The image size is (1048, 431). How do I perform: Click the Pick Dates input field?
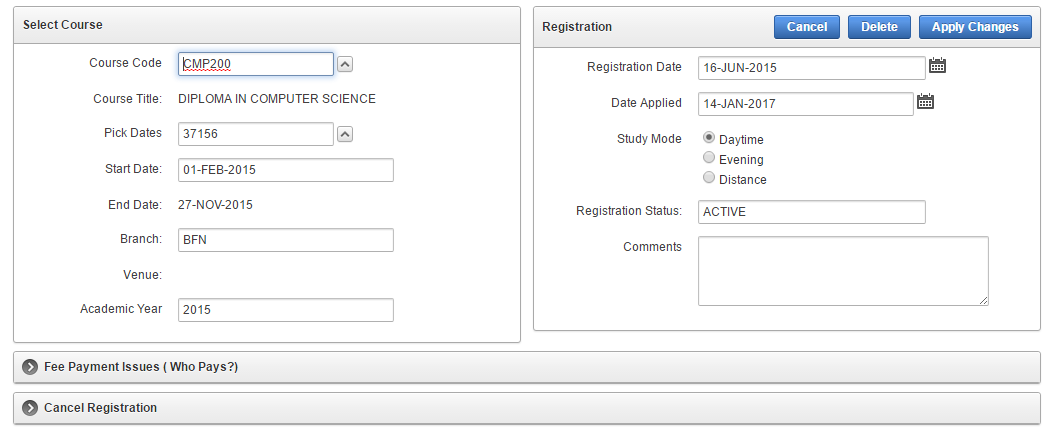click(x=256, y=134)
